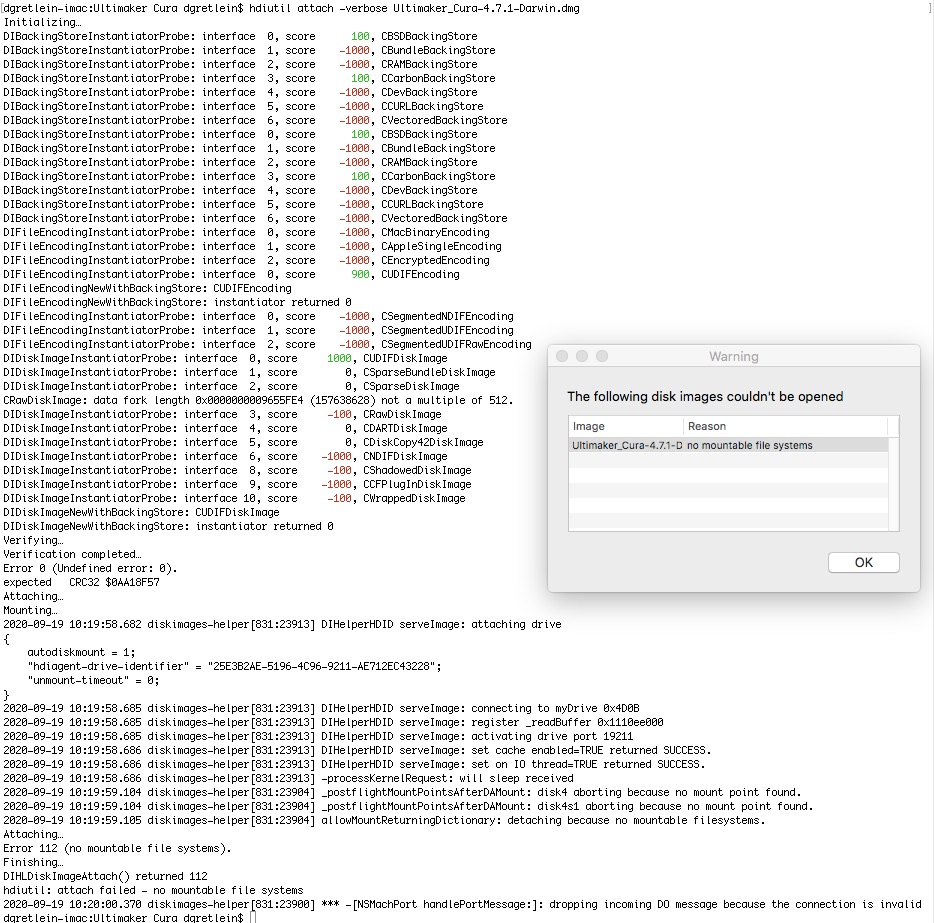Viewport: 934px width, 923px height.
Task: Click the 'disk4 aborting because no mount point' line
Action: 402,792
